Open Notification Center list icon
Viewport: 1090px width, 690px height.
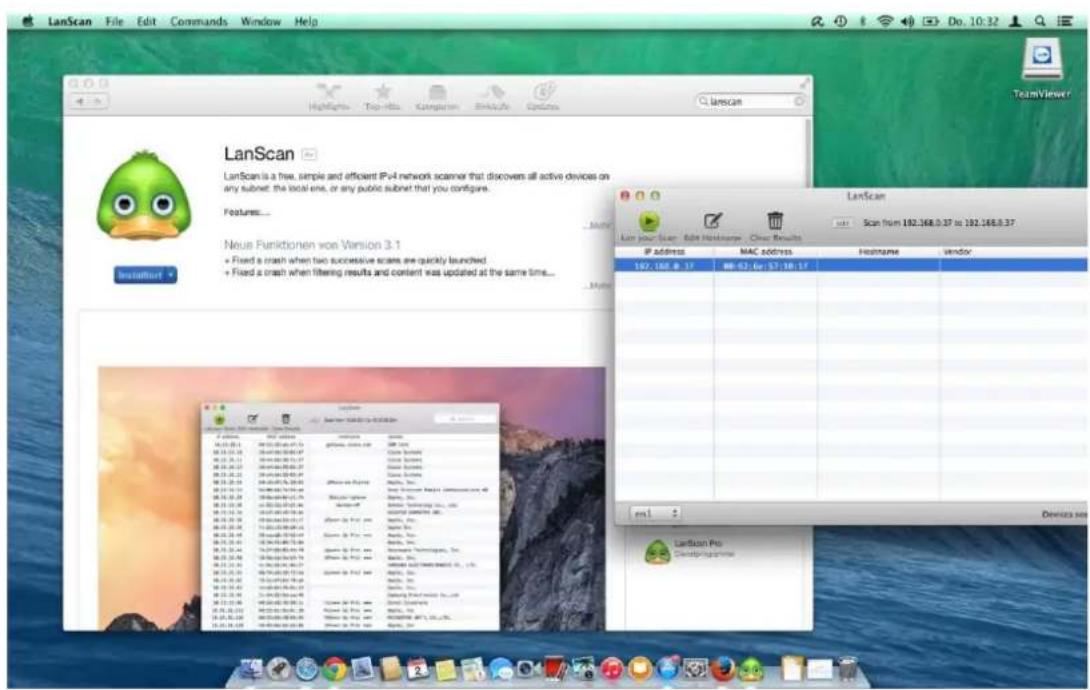1065,22
